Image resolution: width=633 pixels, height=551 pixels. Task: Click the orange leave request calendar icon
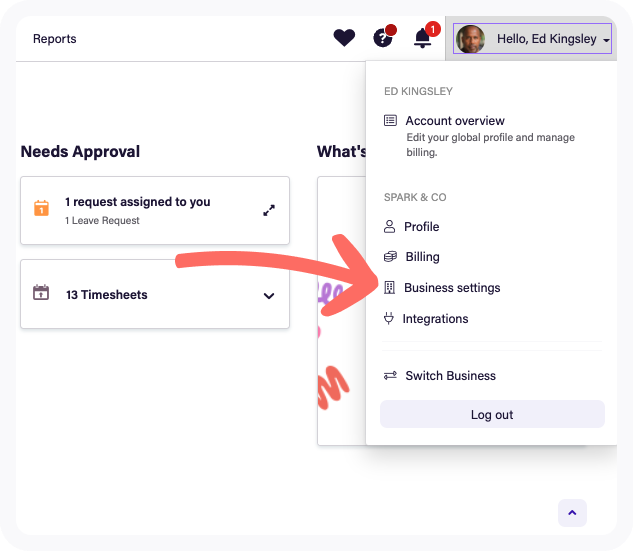tap(41, 209)
